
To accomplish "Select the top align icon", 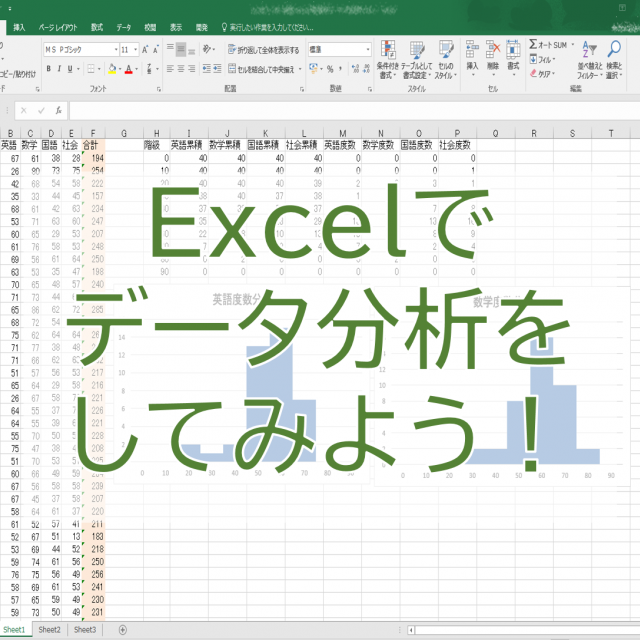I will (170, 49).
